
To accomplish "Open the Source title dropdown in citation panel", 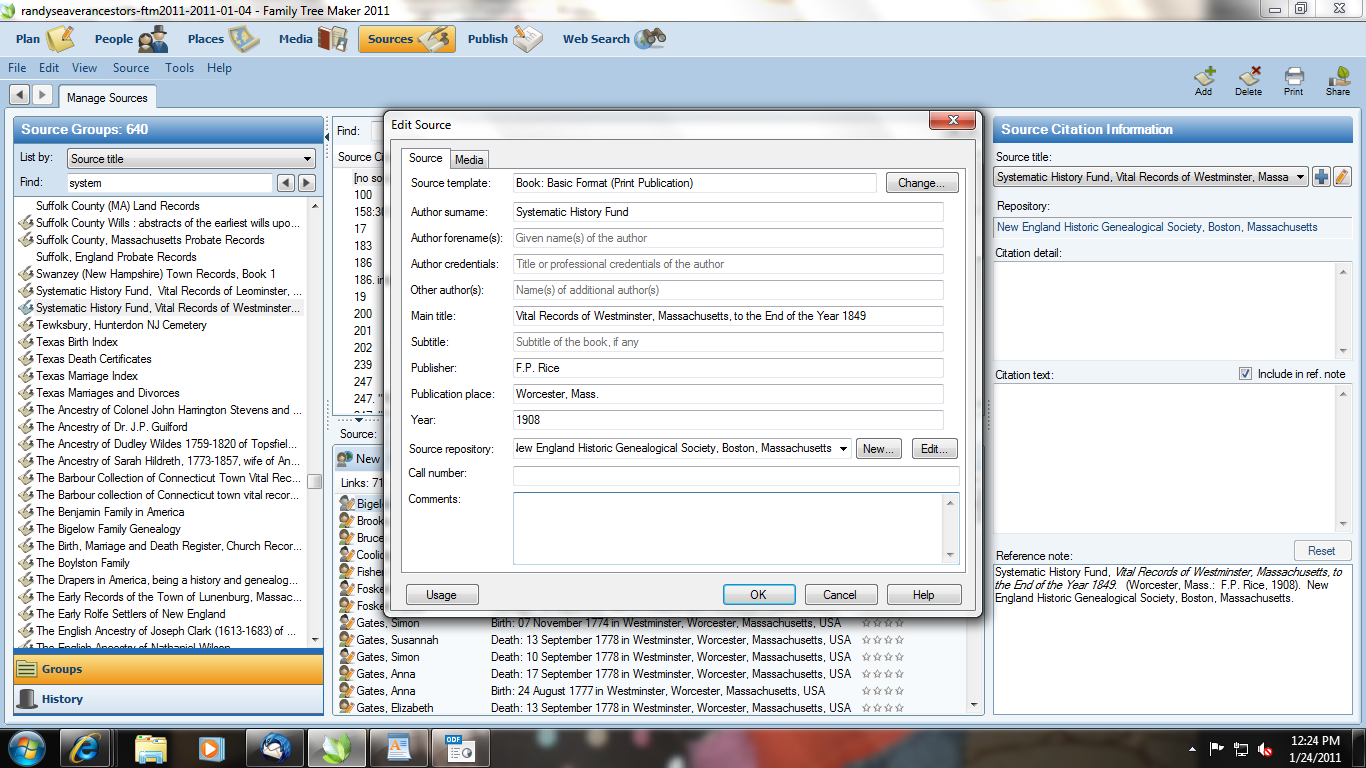I will 1300,177.
